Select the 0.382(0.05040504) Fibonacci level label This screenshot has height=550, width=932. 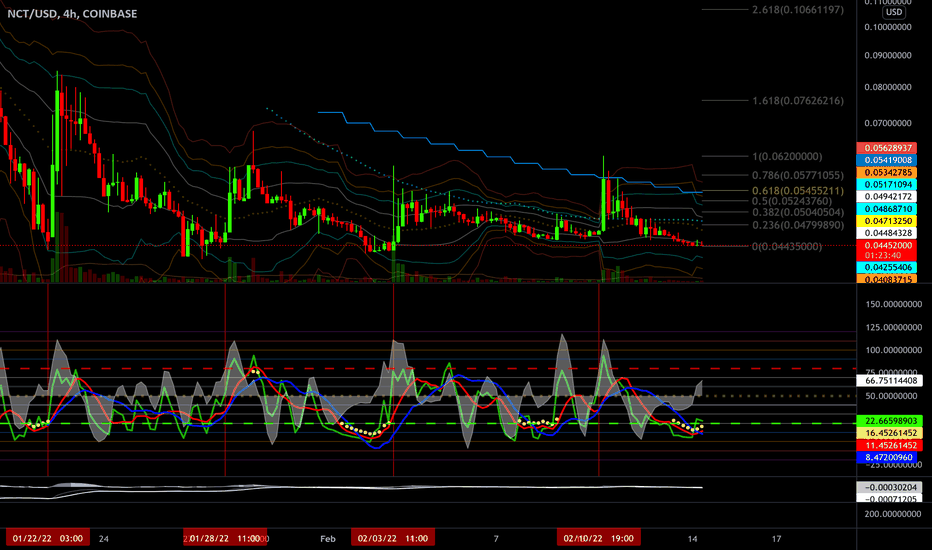coord(798,212)
